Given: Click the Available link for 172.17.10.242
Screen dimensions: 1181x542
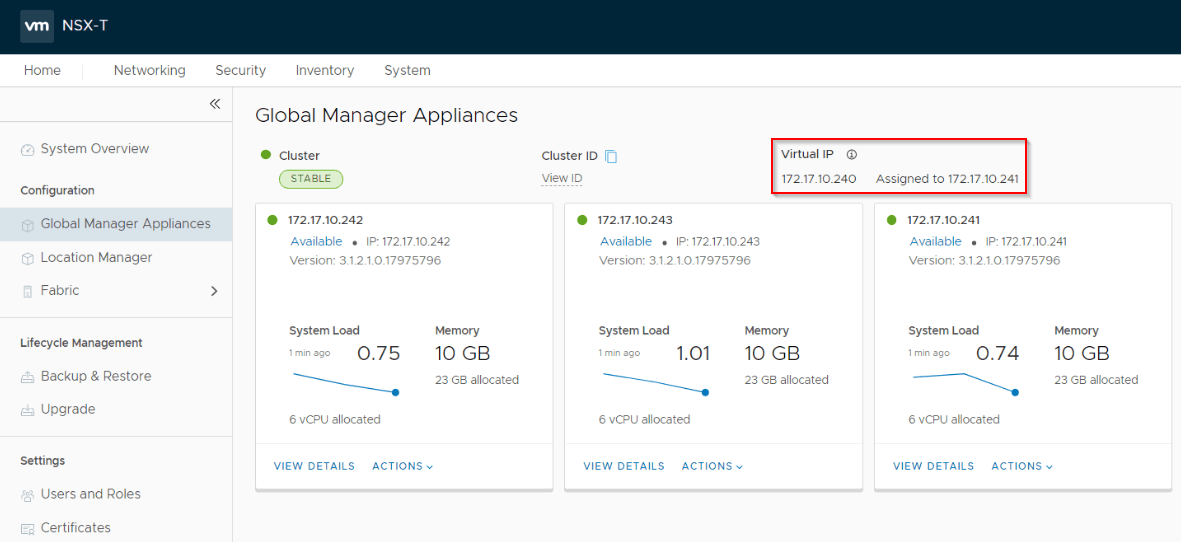Looking at the screenshot, I should click(316, 242).
